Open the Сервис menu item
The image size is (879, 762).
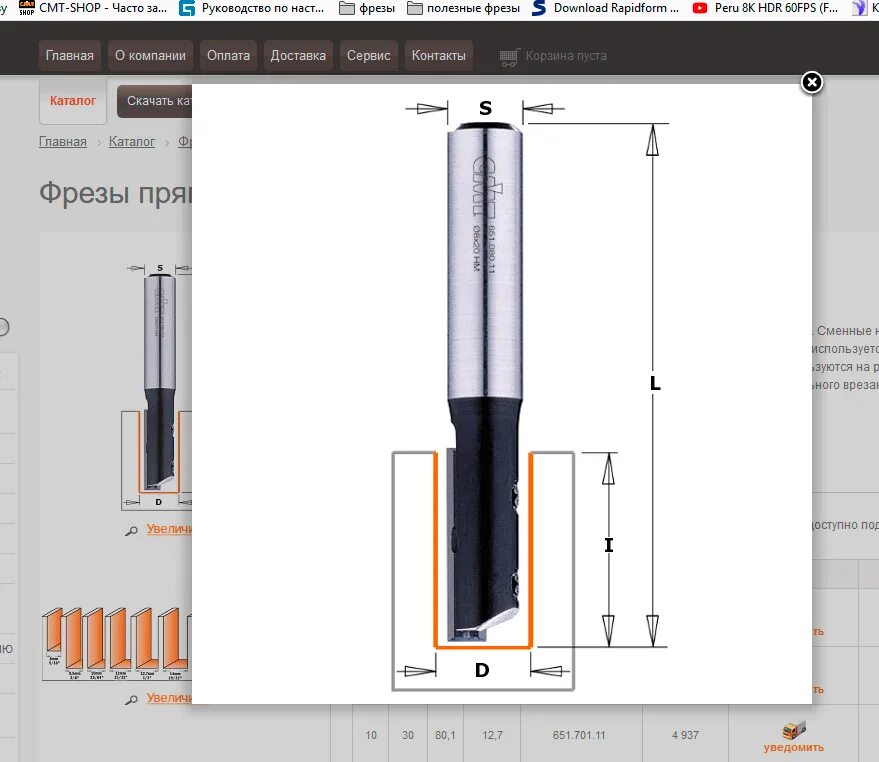click(368, 56)
